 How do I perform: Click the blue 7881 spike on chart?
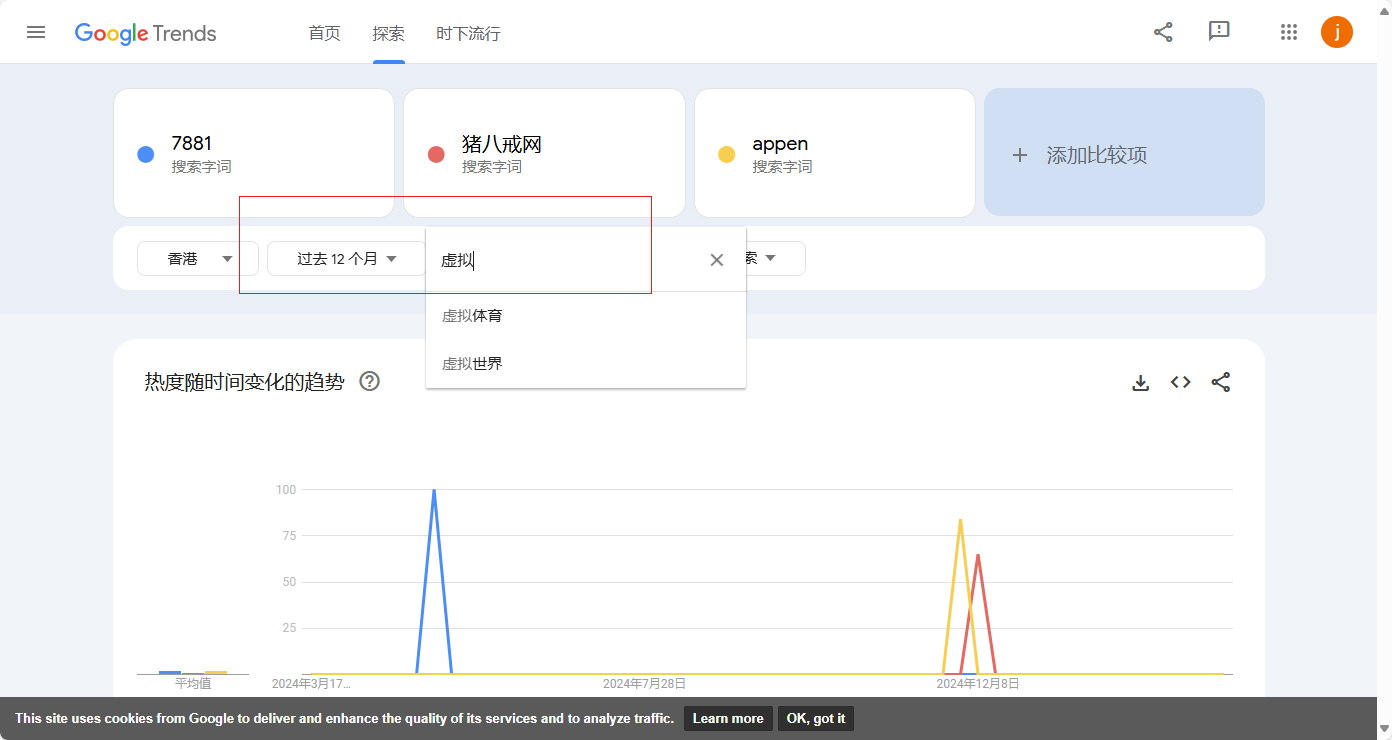tap(434, 491)
